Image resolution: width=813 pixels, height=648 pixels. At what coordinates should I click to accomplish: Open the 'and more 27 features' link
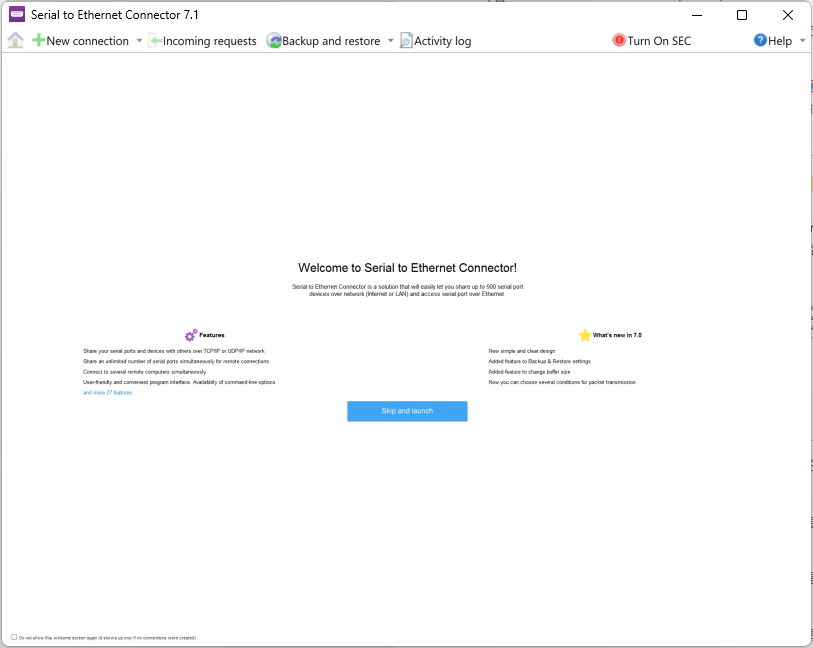107,393
